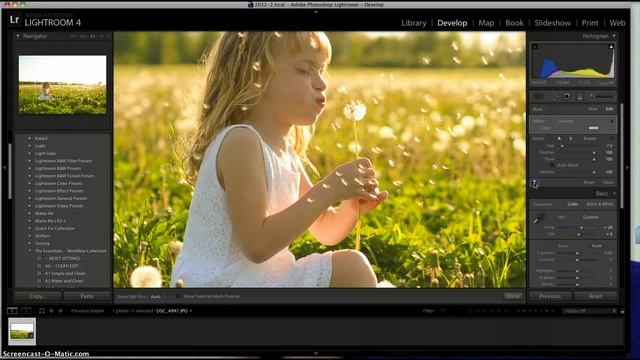
Task: Click the brush Size slider handle
Action: 562,146
